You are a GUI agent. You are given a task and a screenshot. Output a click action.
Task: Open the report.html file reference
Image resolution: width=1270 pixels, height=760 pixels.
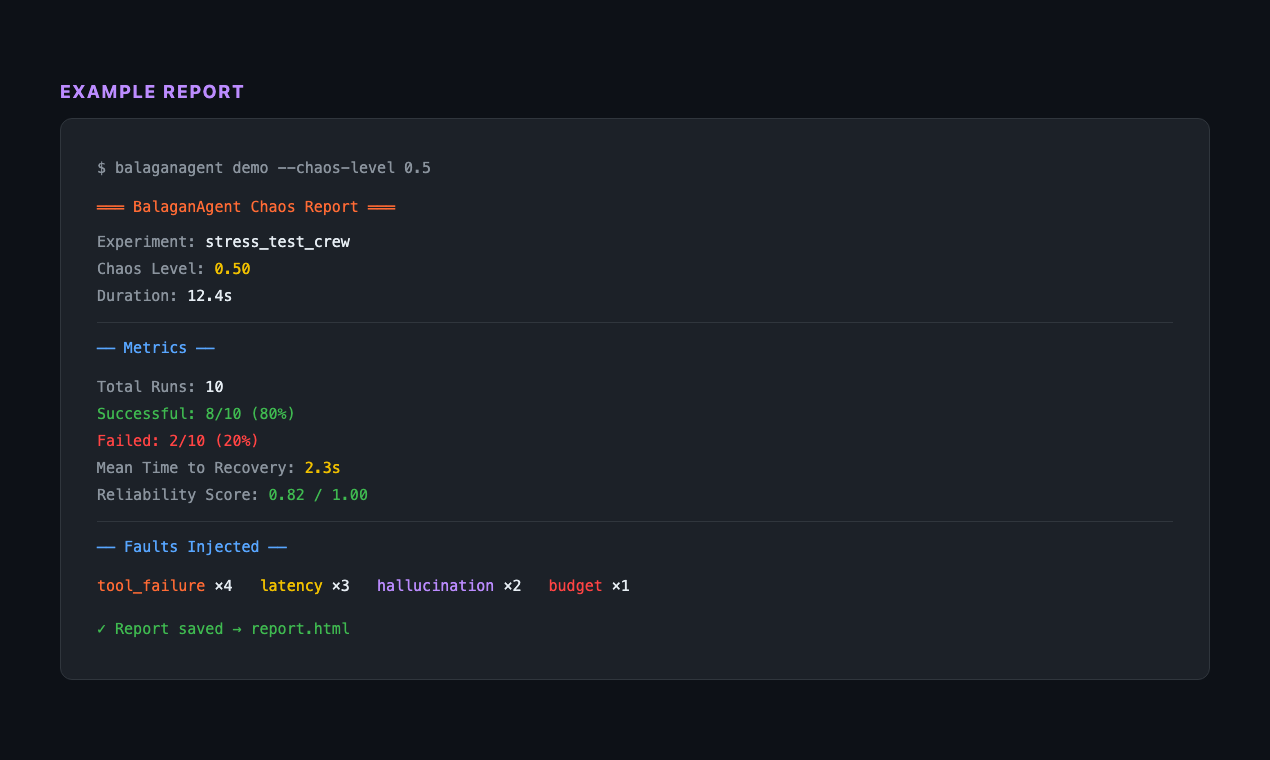pos(300,629)
